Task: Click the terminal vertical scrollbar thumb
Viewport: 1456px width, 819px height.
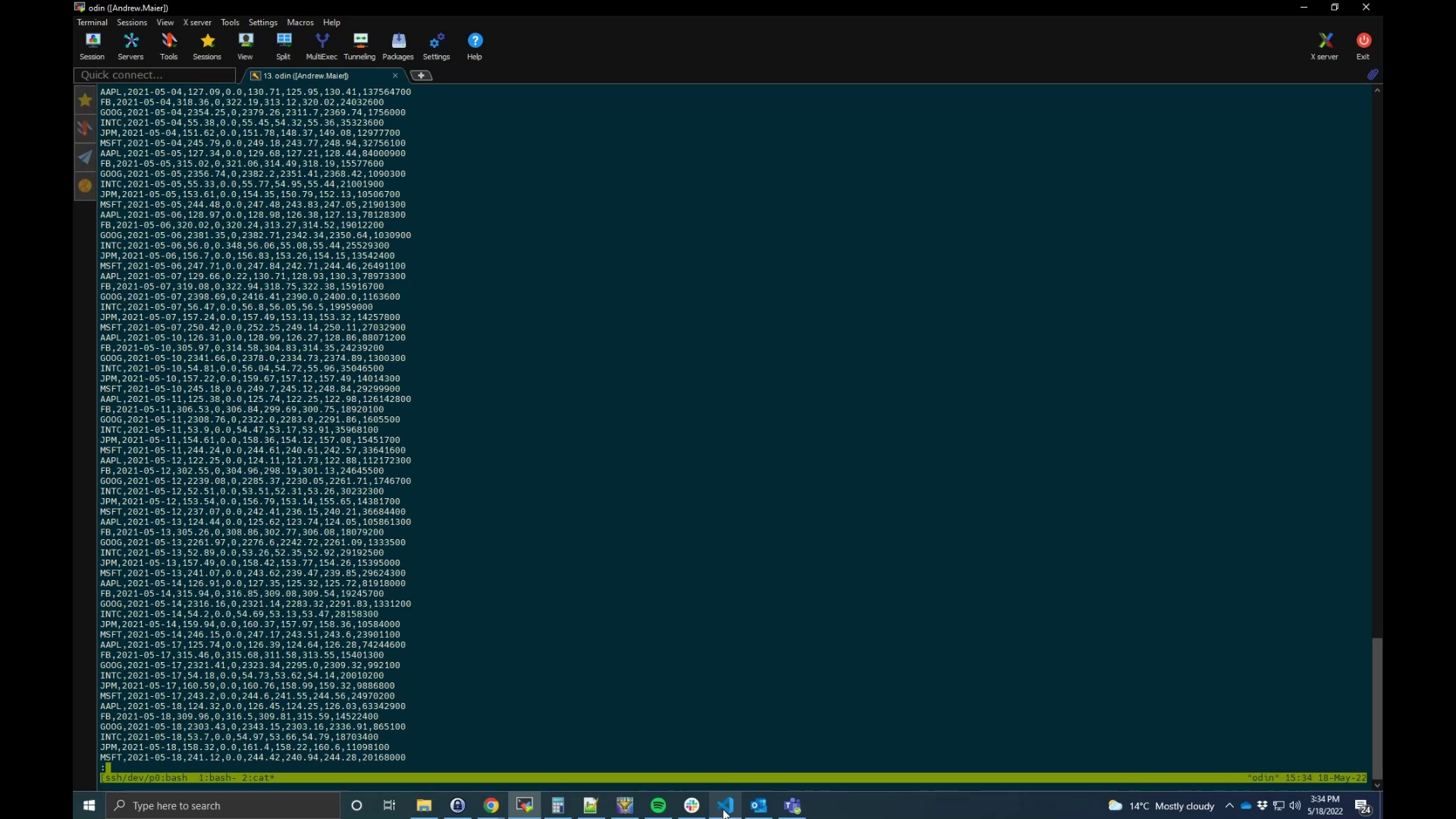Action: [1377, 708]
